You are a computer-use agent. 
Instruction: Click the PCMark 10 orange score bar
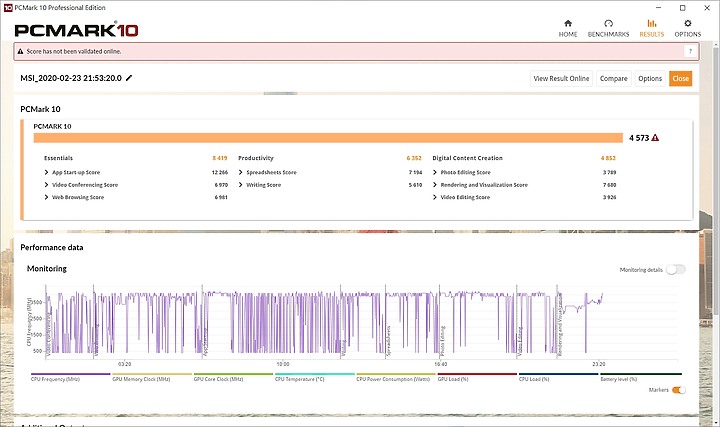coord(328,138)
